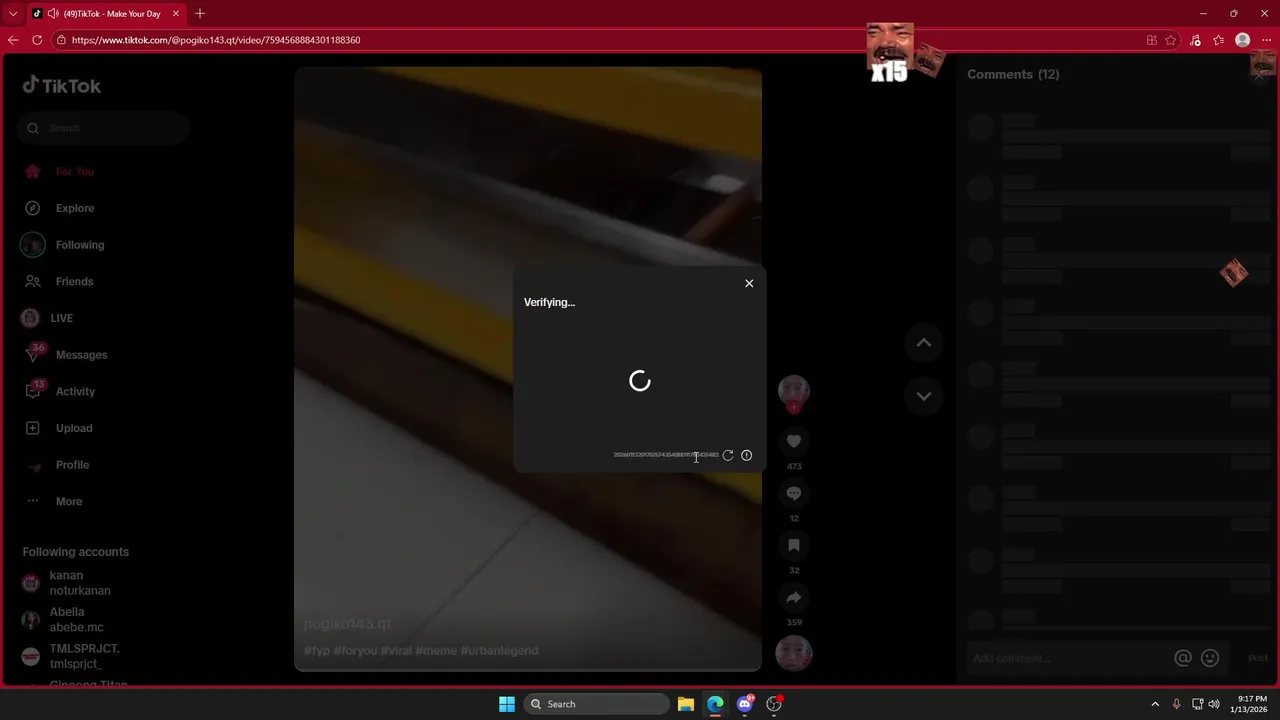Insert a mention with @ icon

click(1183, 658)
